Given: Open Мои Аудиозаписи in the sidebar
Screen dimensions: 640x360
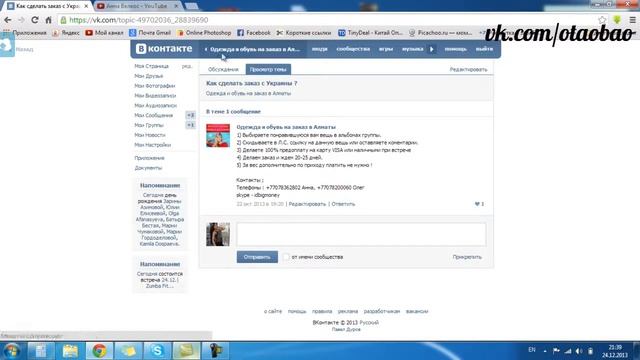Looking at the screenshot, I should pyautogui.click(x=156, y=105).
